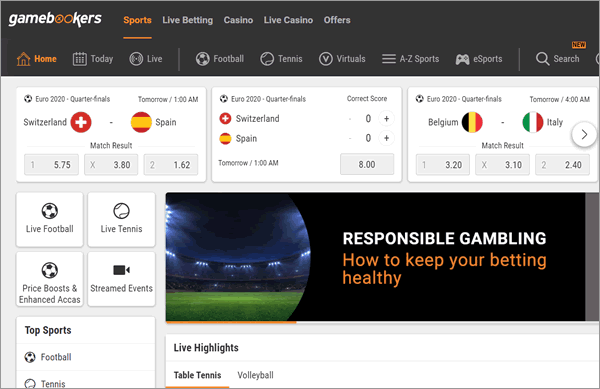Open A-Z Sports hamburger menu
The width and height of the screenshot is (600, 389).
click(389, 59)
